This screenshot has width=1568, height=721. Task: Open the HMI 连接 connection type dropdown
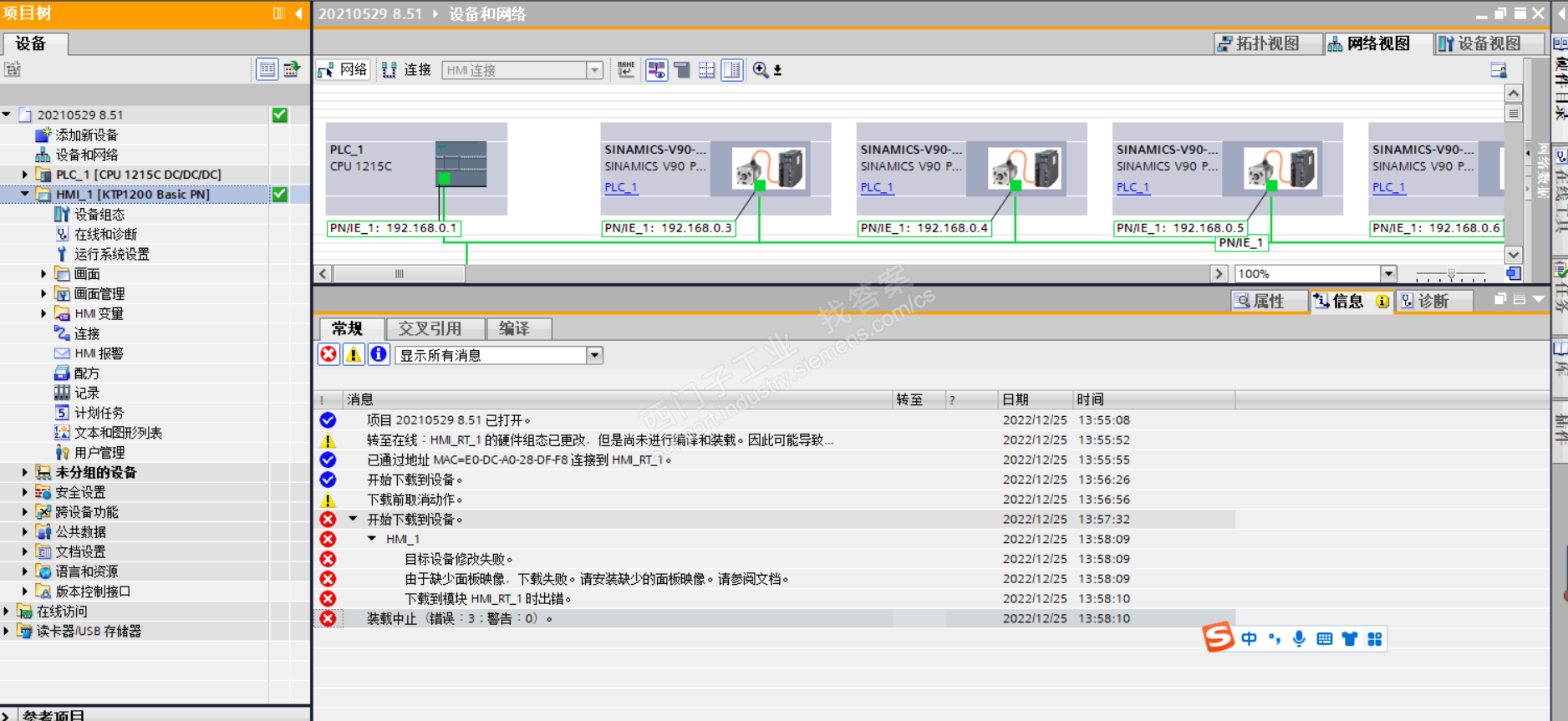pos(594,70)
